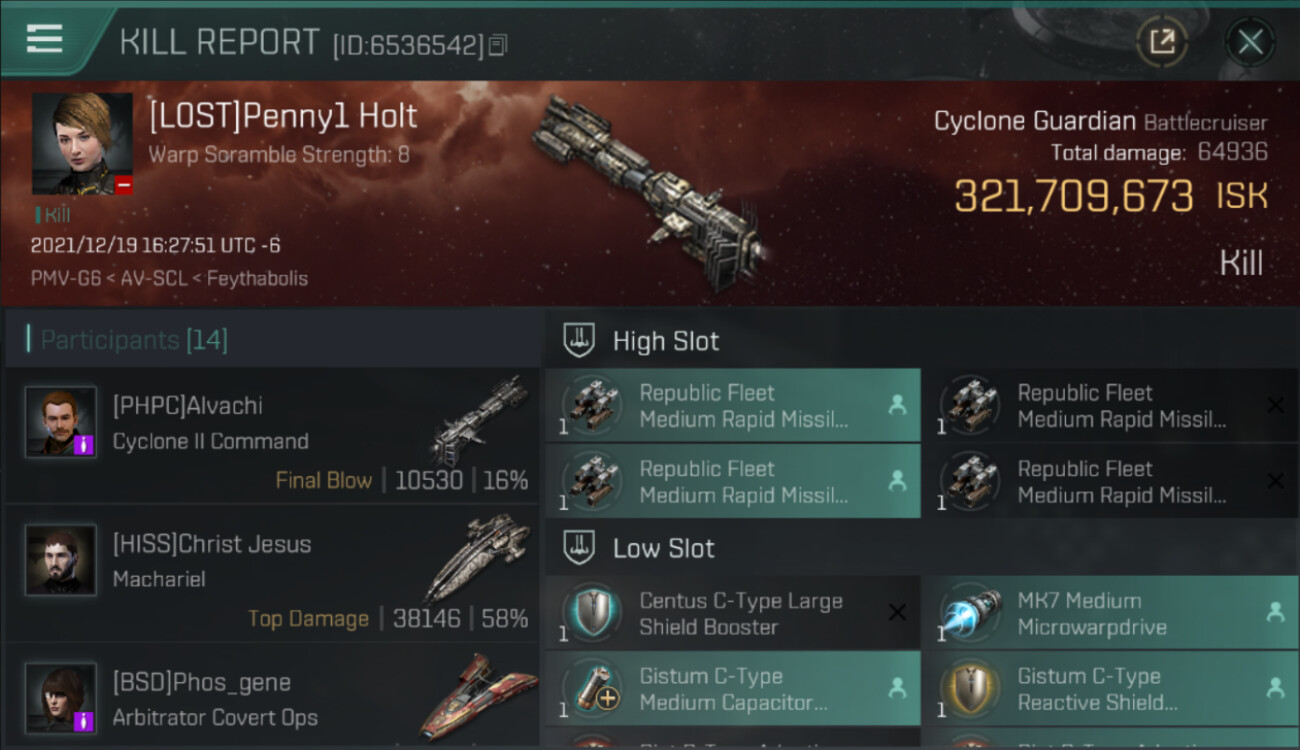Viewport: 1300px width, 750px height.
Task: Open the hamburger menu icon
Action: tap(44, 38)
